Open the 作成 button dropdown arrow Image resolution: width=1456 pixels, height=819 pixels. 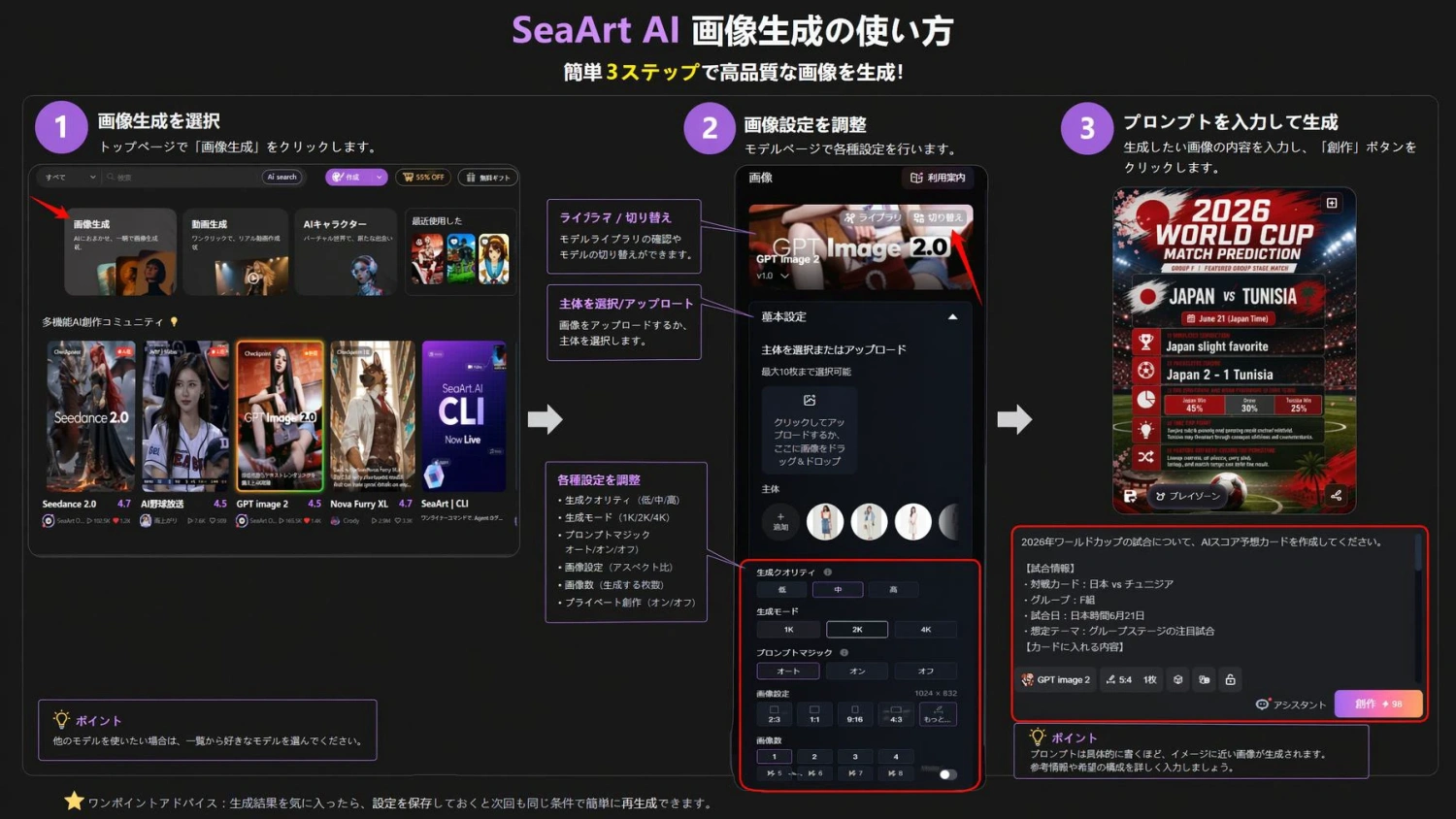[379, 178]
